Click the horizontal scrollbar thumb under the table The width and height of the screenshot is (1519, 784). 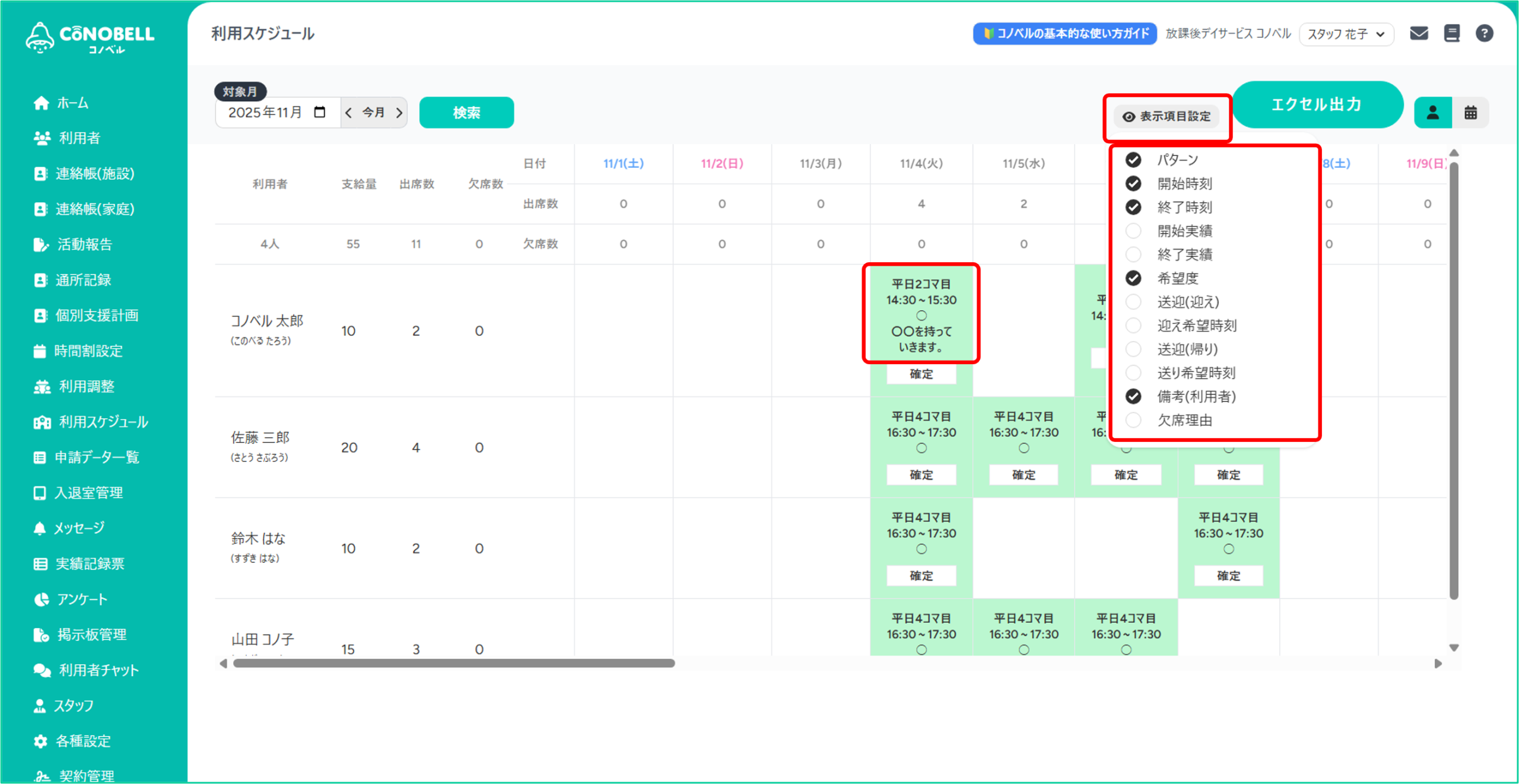pos(454,663)
